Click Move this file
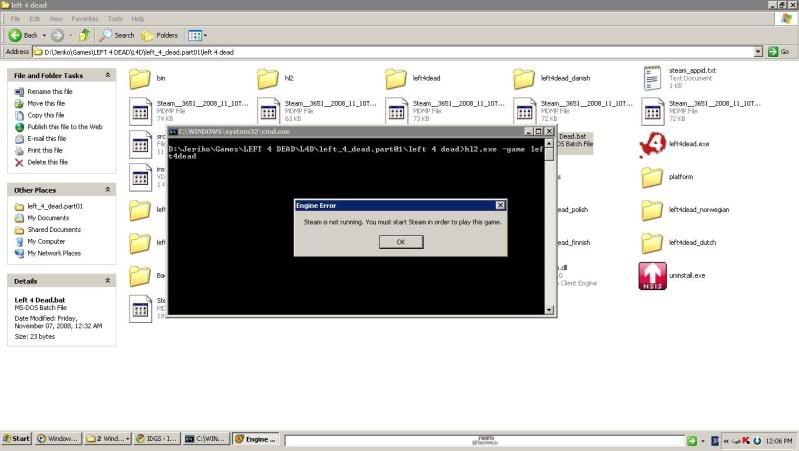This screenshot has height=451, width=799. click(46, 103)
